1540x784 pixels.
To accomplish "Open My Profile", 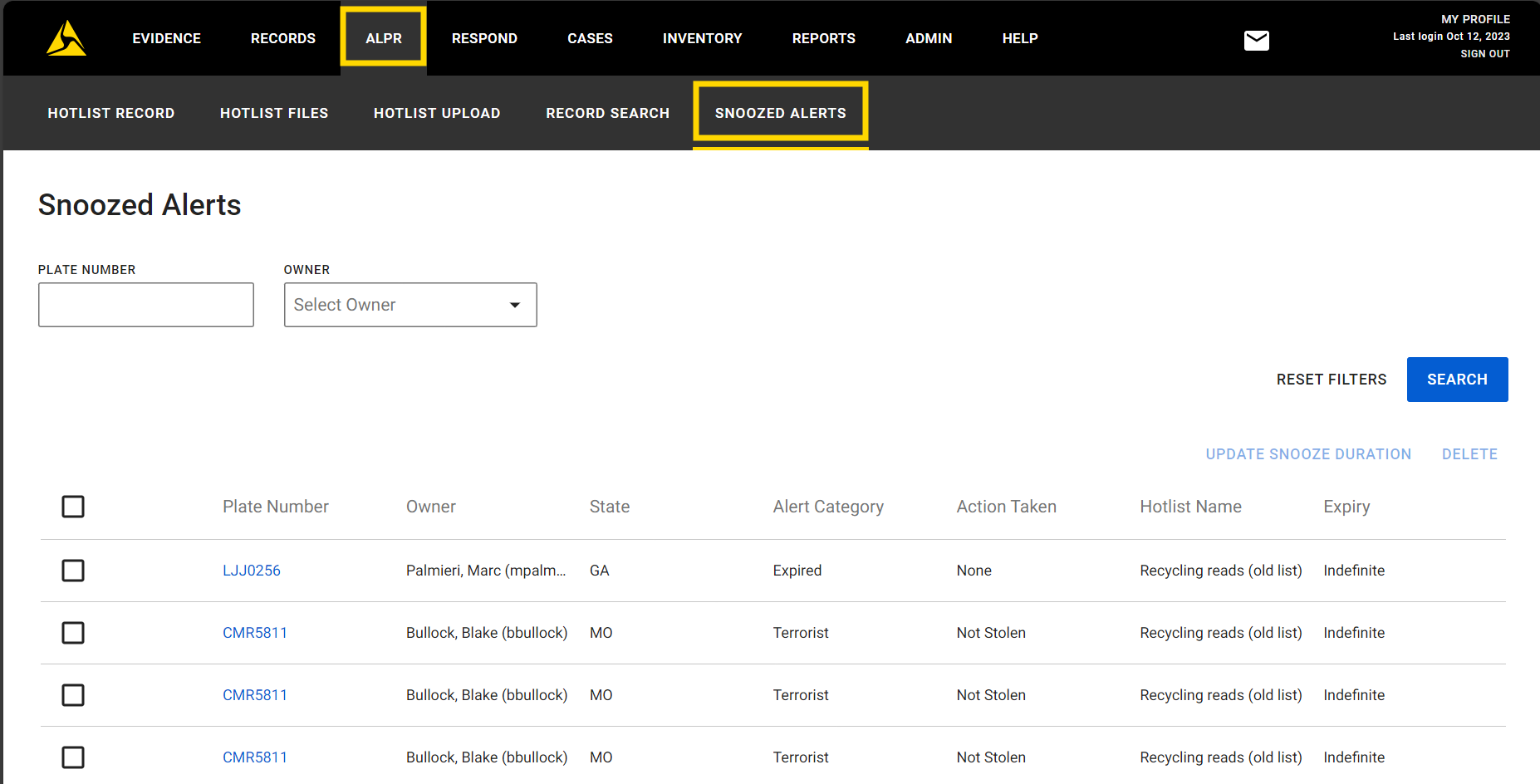I will (x=1475, y=19).
